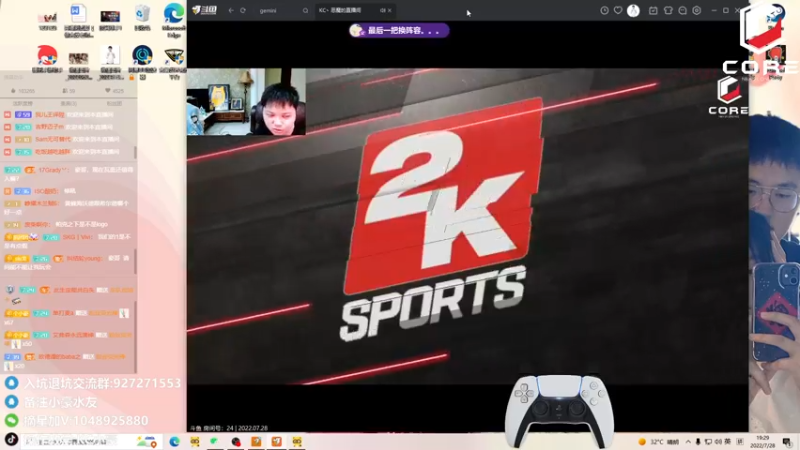This screenshot has width=800, height=450.
Task: Click the green chat app taskbar icon
Action: tap(215, 441)
